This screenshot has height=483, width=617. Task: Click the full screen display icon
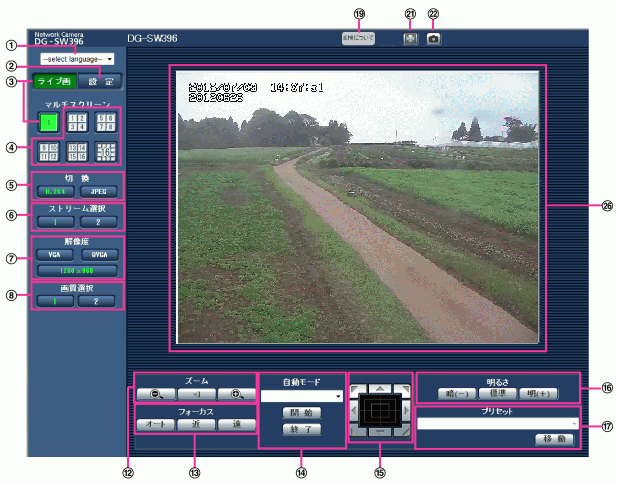click(410, 39)
